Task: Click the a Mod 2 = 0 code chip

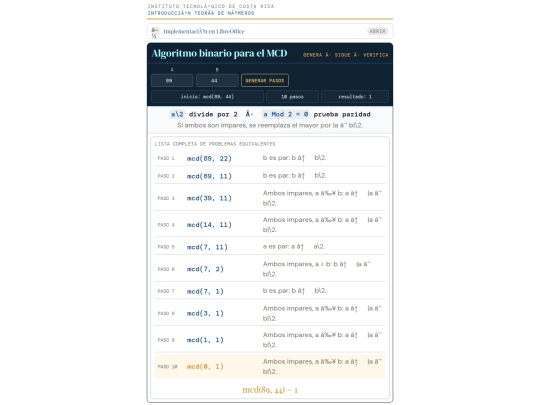Action: click(286, 114)
